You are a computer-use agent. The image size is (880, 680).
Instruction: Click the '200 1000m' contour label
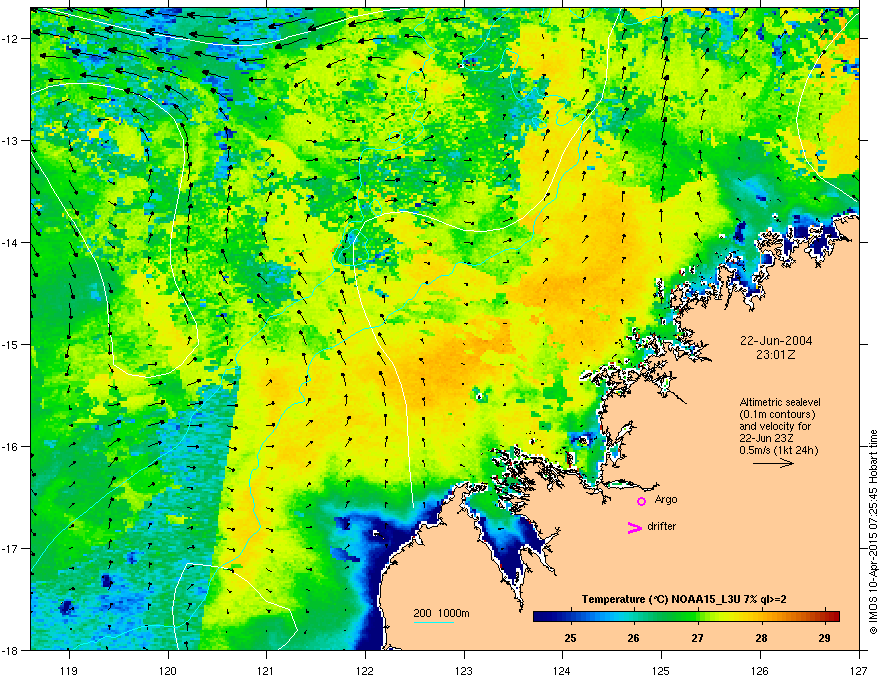[x=441, y=613]
